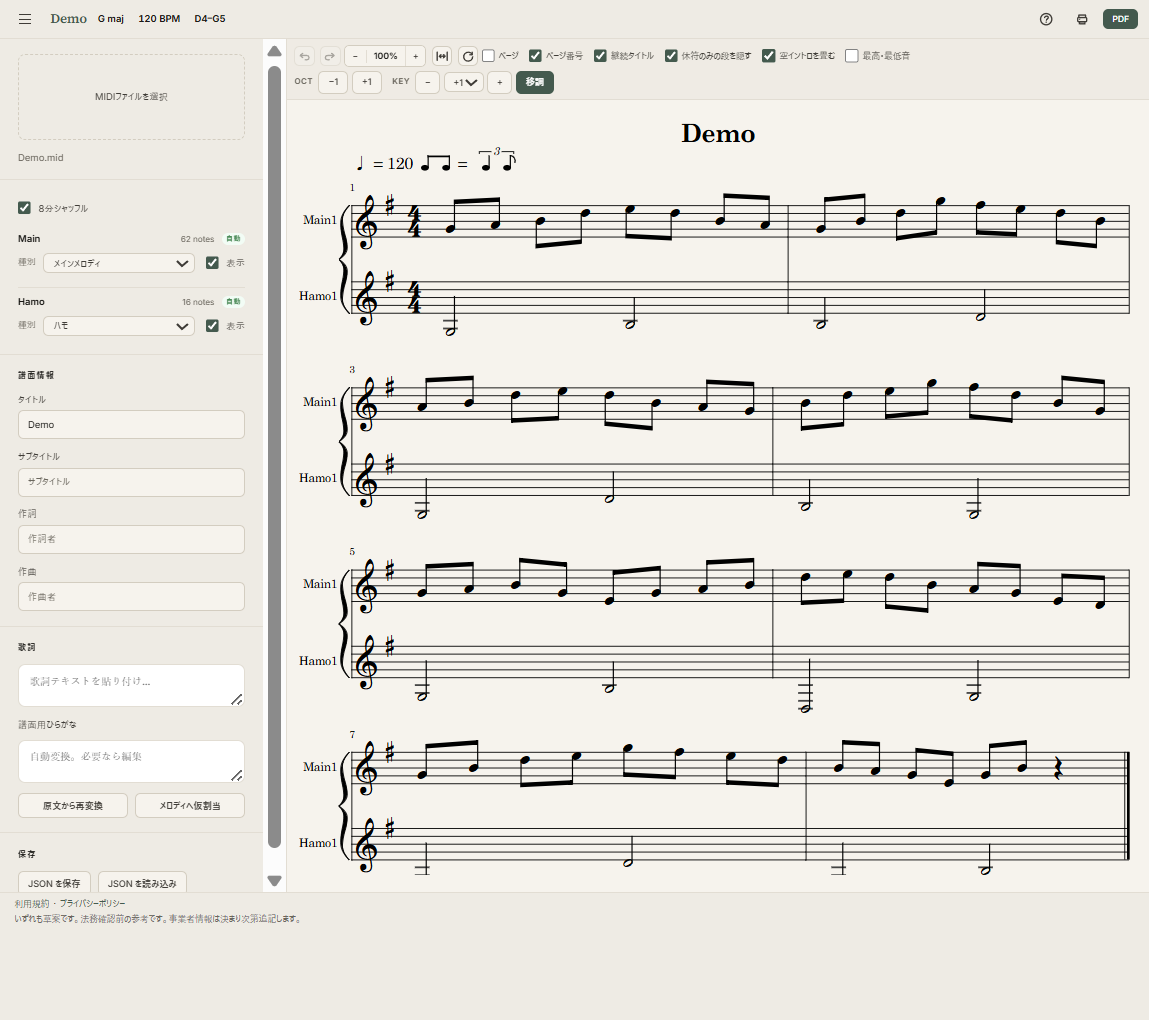
Task: Click プライバシーポリシー link in footer
Action: pos(92,904)
